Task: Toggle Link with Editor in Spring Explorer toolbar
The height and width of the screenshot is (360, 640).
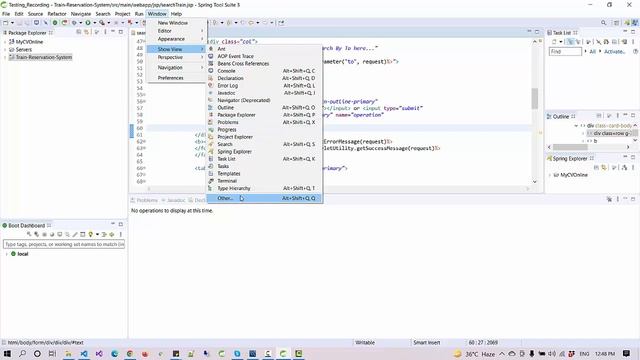Action: click(604, 167)
